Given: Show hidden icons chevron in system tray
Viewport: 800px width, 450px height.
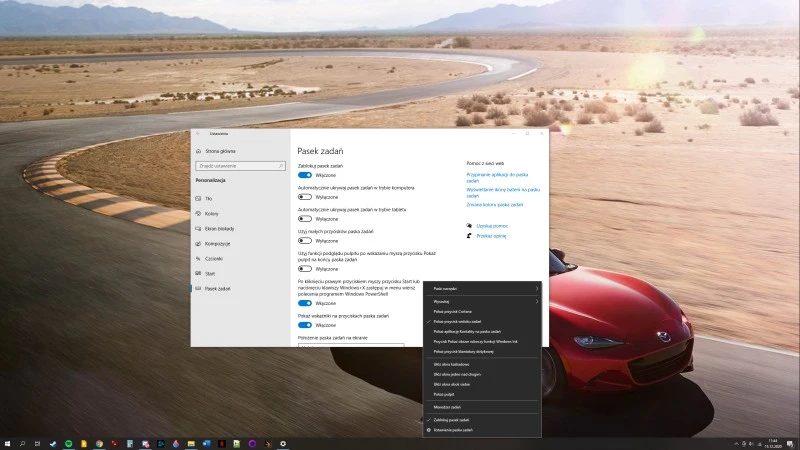Looking at the screenshot, I should coord(736,444).
